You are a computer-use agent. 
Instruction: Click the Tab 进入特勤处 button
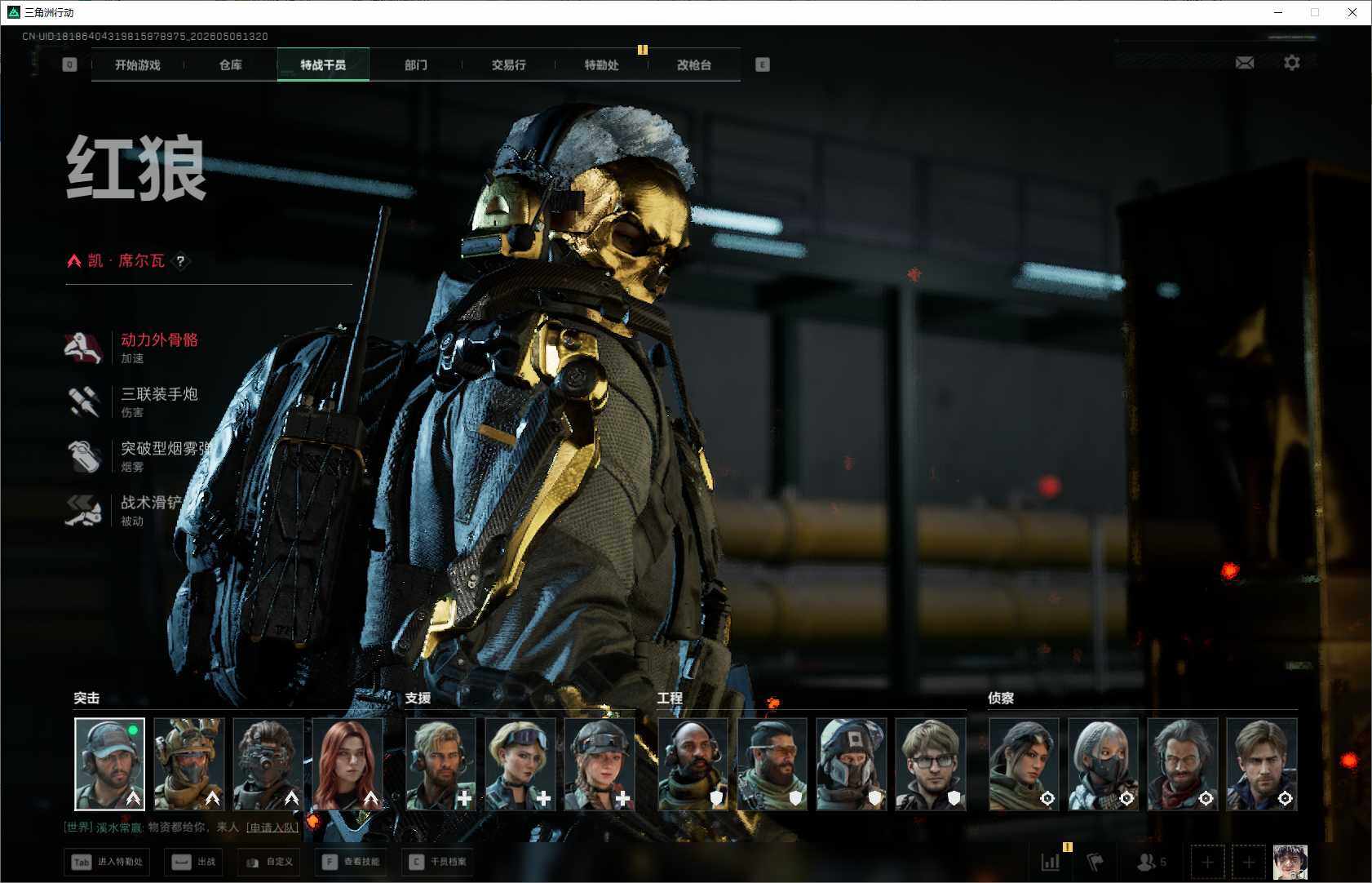pyautogui.click(x=108, y=862)
